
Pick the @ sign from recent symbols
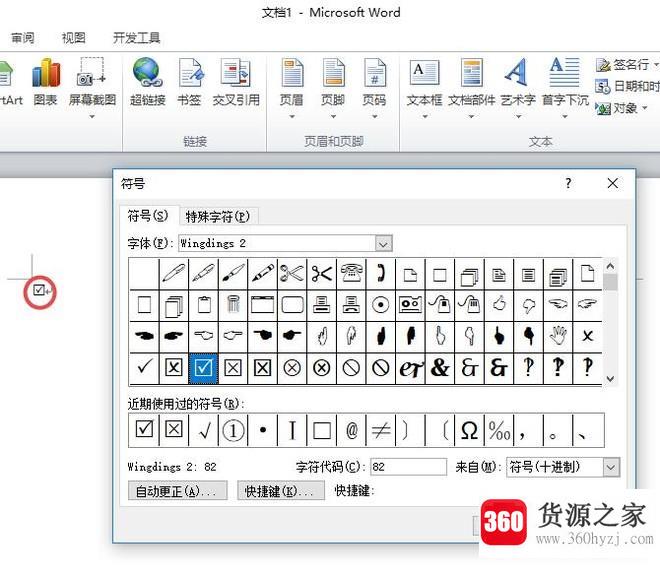pos(351,430)
